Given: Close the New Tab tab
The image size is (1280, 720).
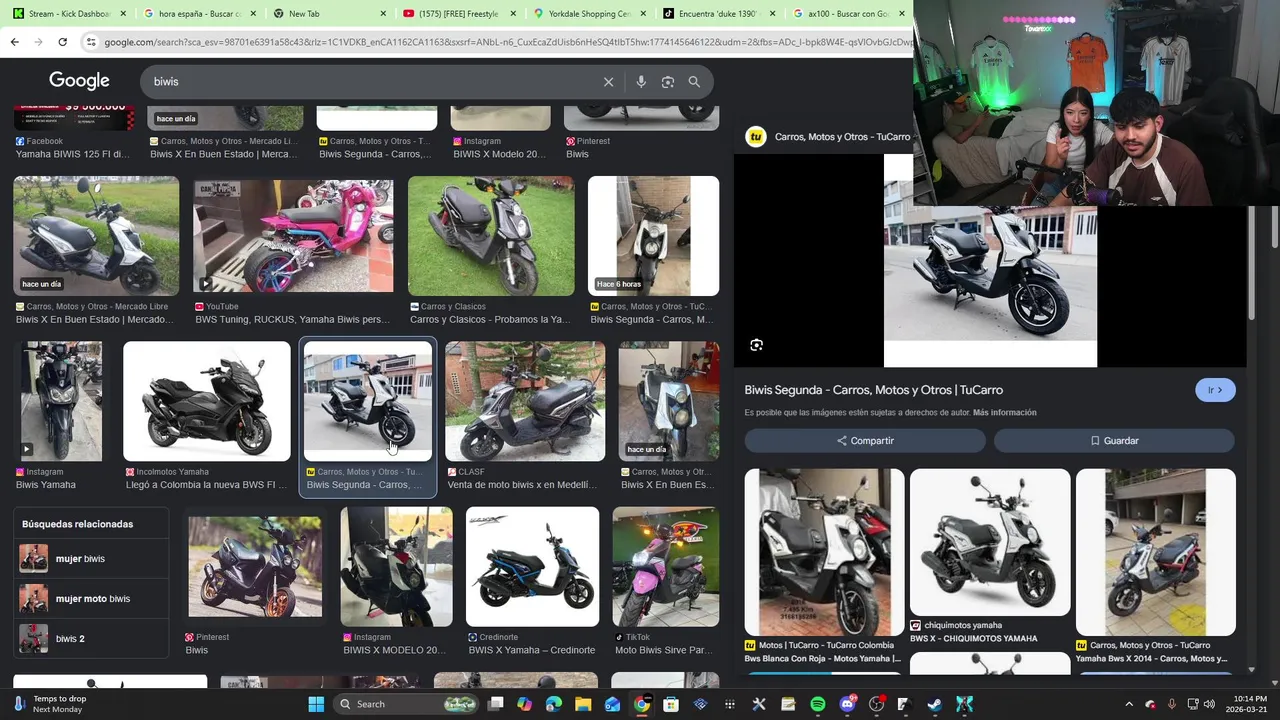Looking at the screenshot, I should pyautogui.click(x=383, y=14).
